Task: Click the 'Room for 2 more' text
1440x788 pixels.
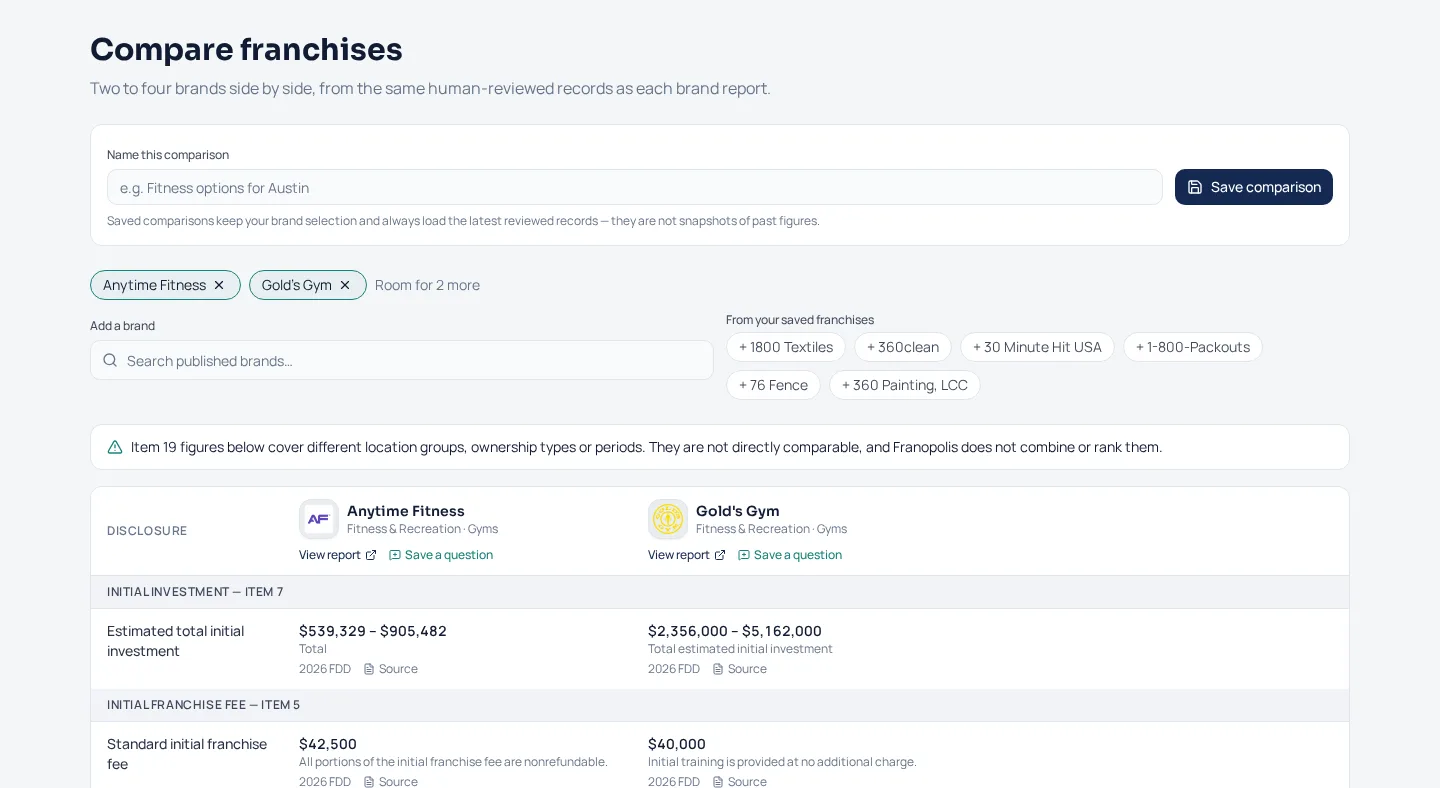Action: click(x=427, y=285)
